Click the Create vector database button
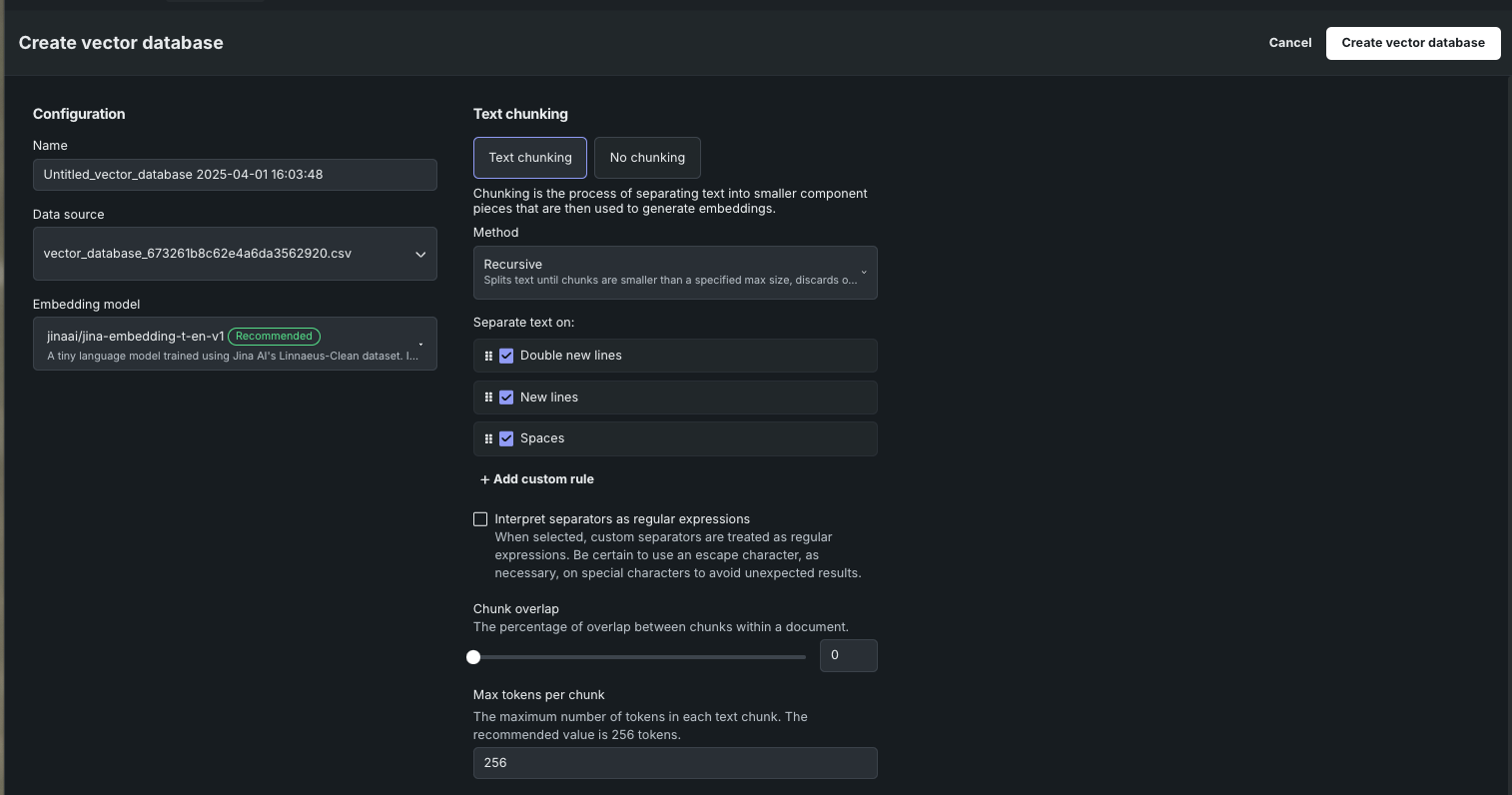The height and width of the screenshot is (795, 1512). [1412, 43]
